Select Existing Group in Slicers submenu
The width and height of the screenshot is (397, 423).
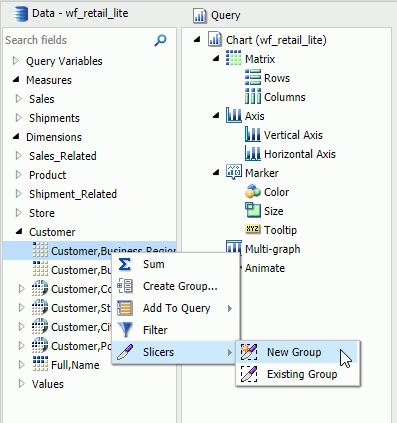(298, 374)
